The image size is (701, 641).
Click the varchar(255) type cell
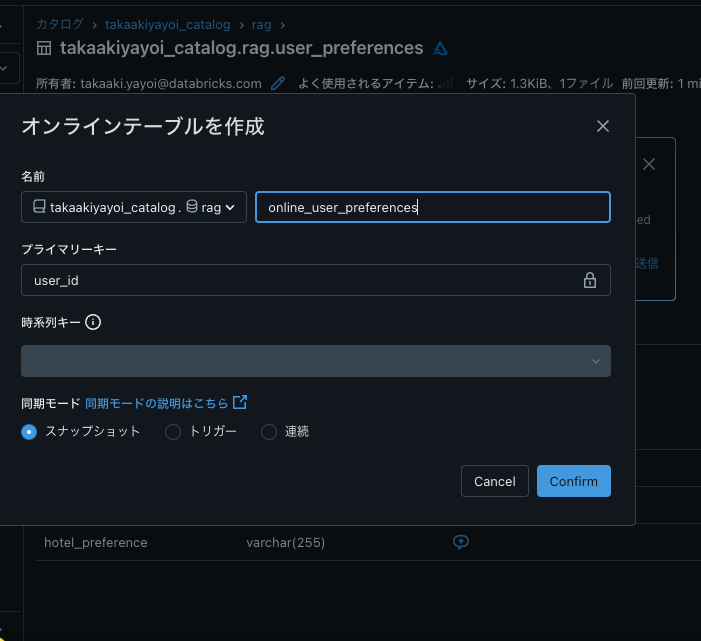[286, 542]
